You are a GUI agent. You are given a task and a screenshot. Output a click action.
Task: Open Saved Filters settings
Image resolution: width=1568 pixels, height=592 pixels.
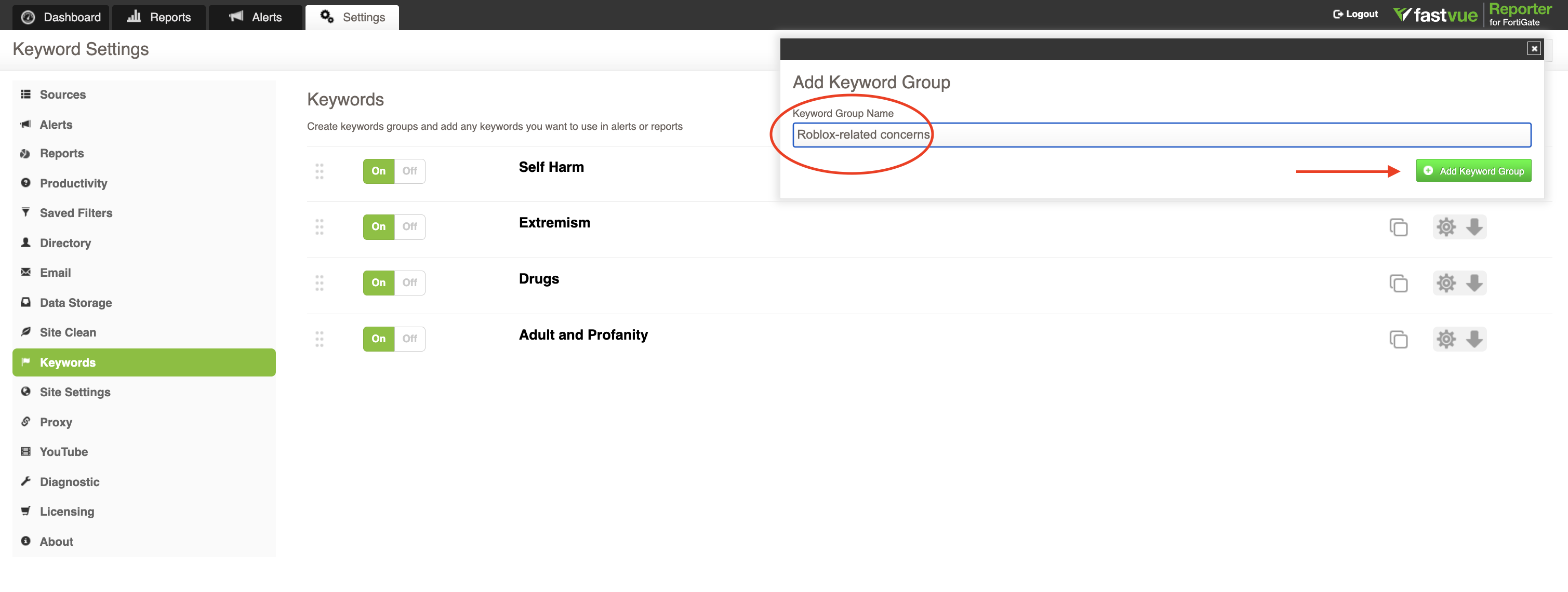143,213
